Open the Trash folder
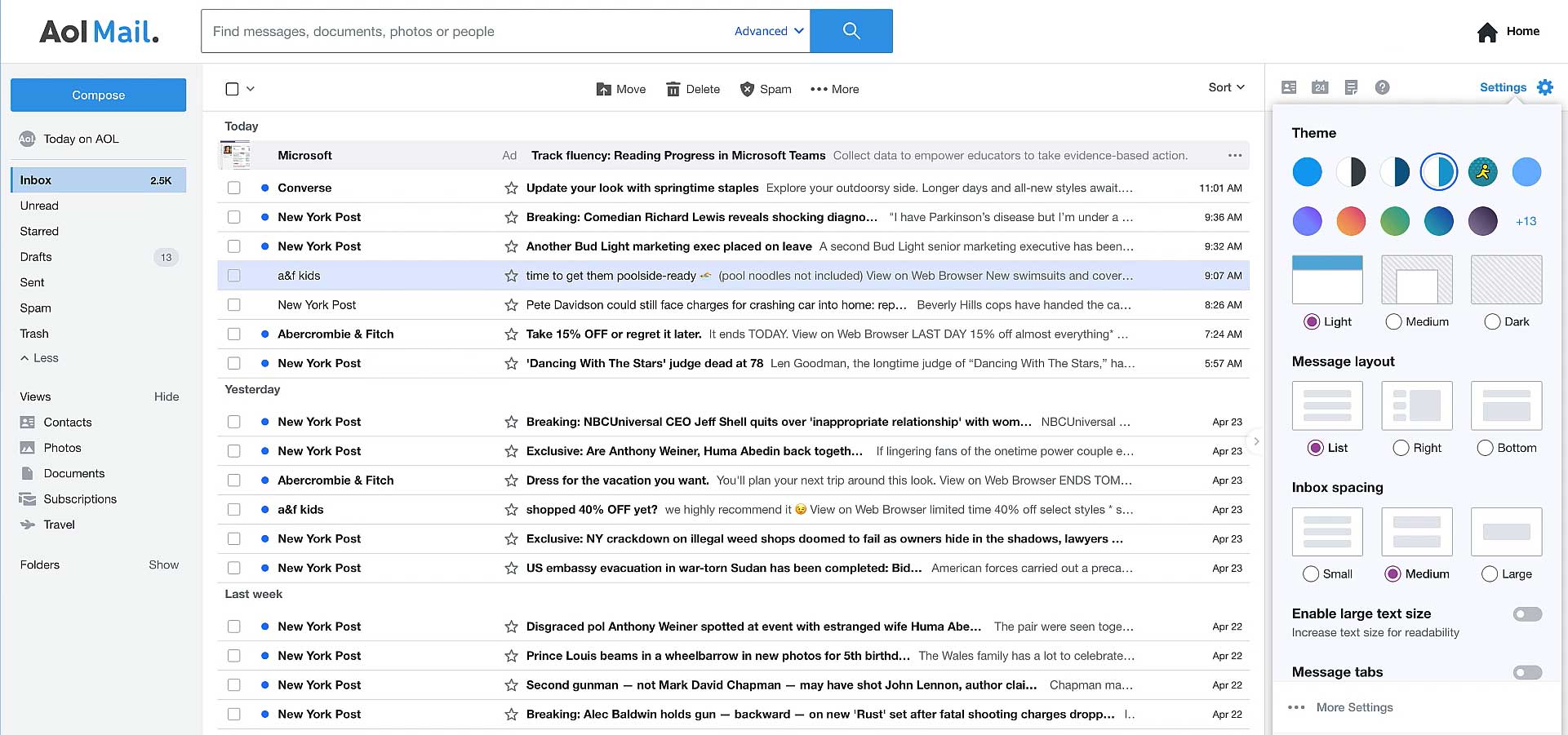Image resolution: width=1568 pixels, height=735 pixels. pos(34,334)
